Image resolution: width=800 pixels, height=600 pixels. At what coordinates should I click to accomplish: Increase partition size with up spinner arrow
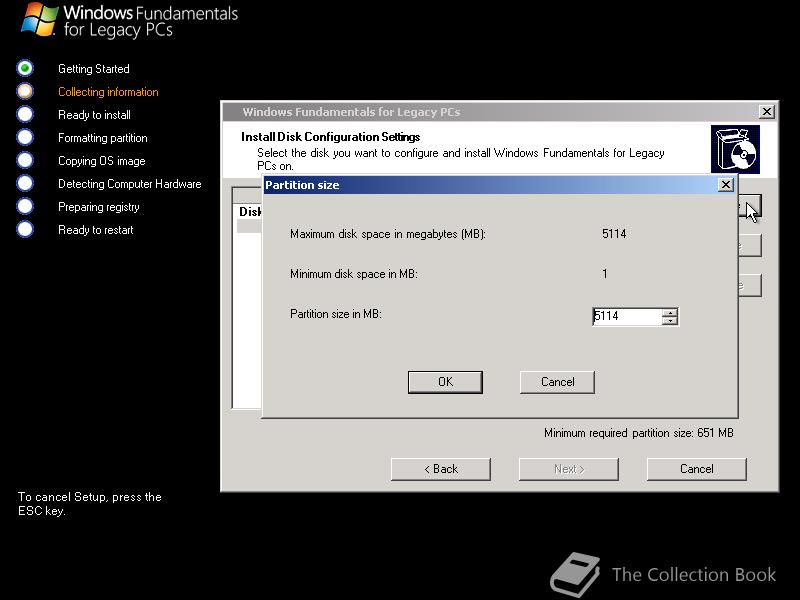(x=670, y=312)
